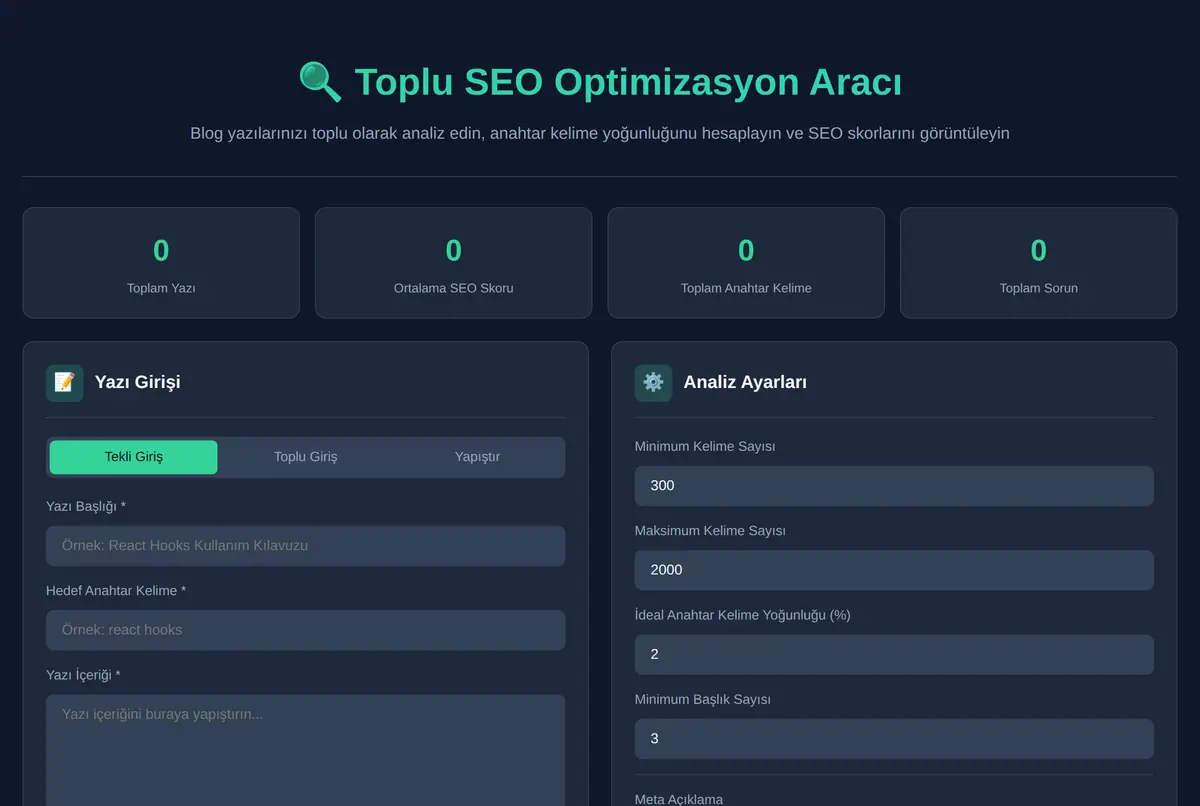Click the Toplam Yazı stat card
Viewport: 1200px width, 806px height.
click(161, 263)
